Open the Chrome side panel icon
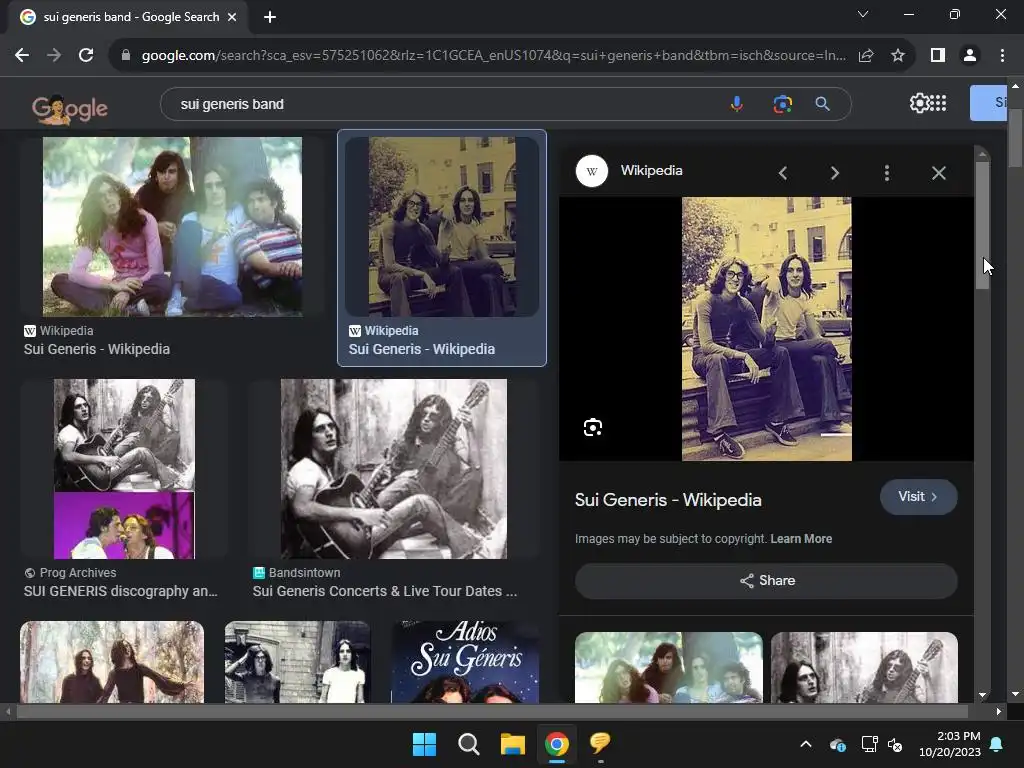The width and height of the screenshot is (1024, 768). point(938,56)
